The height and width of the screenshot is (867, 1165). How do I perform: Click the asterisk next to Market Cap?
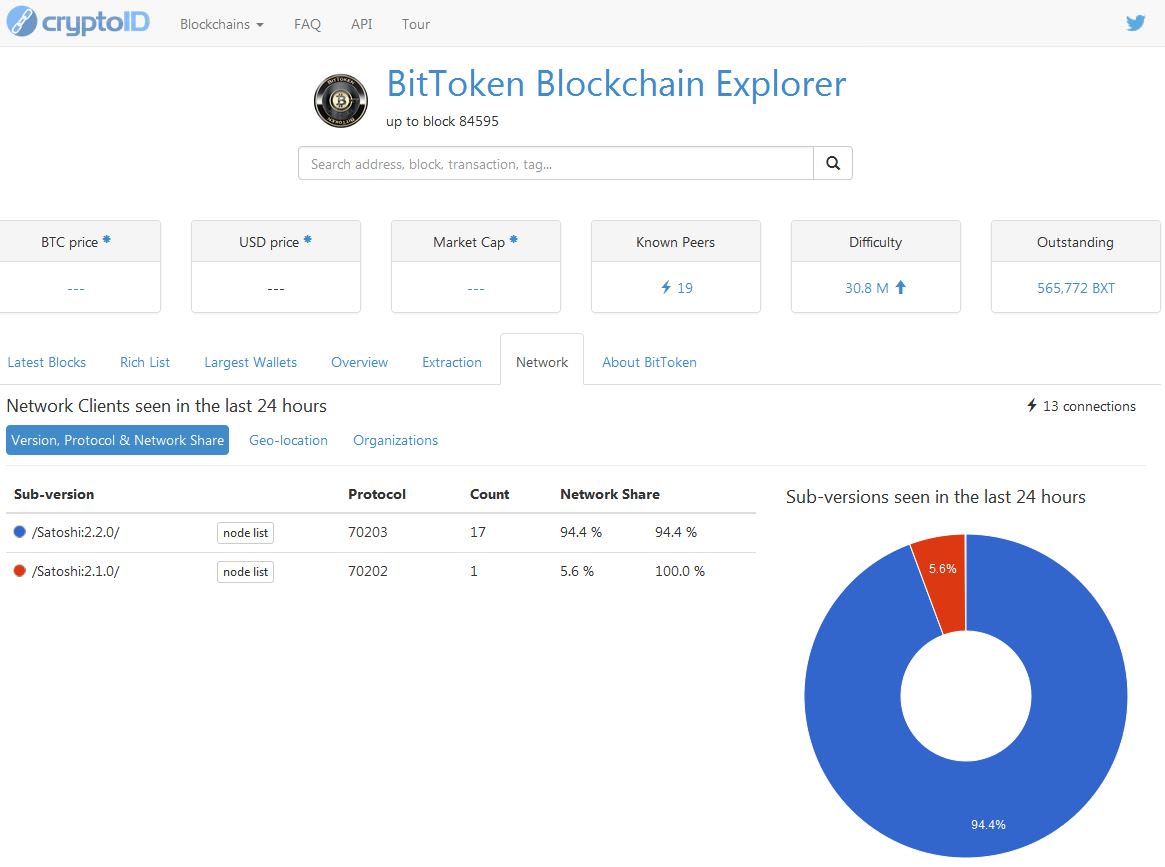click(513, 239)
